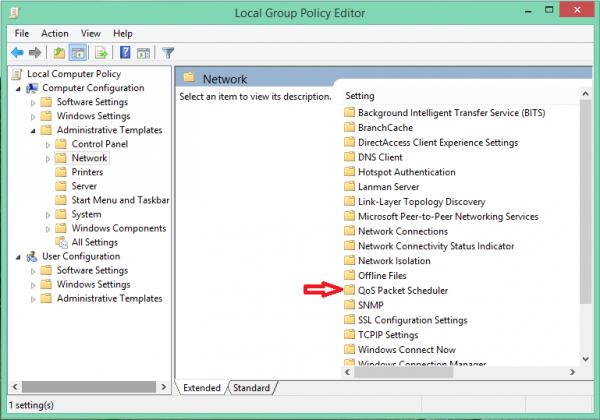Image resolution: width=600 pixels, height=420 pixels.
Task: Click the Back arrow toolbar icon
Action: tap(17, 52)
